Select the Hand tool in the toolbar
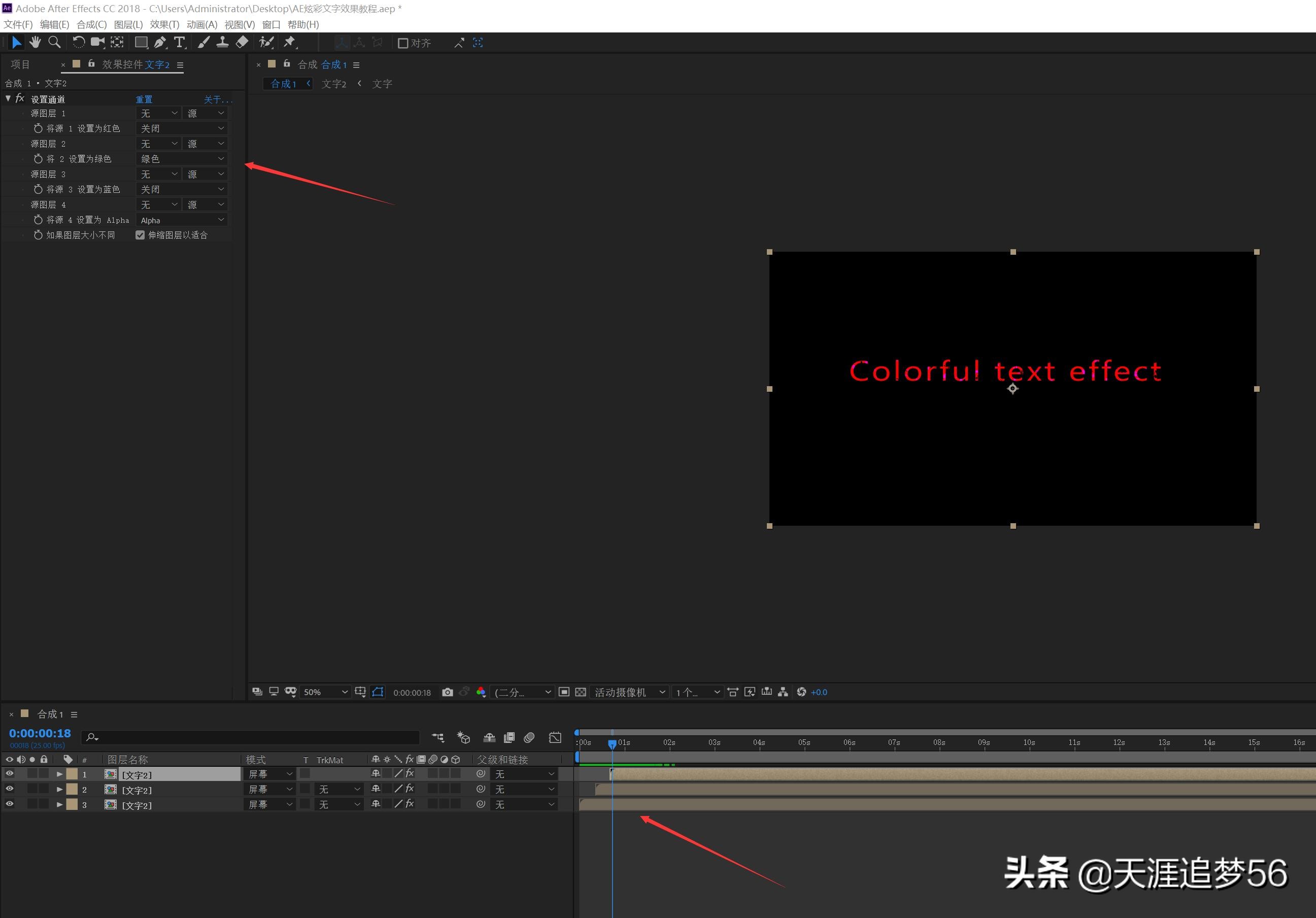This screenshot has height=918, width=1316. [35, 43]
